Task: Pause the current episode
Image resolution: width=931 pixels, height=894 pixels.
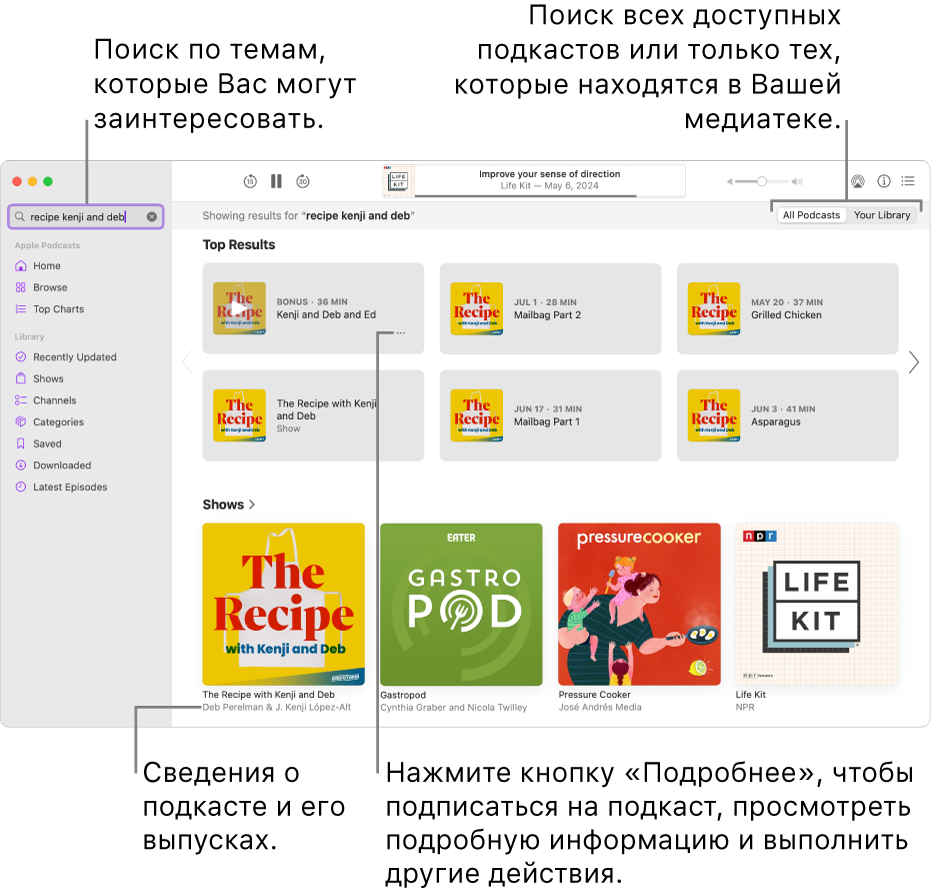Action: pyautogui.click(x=276, y=181)
